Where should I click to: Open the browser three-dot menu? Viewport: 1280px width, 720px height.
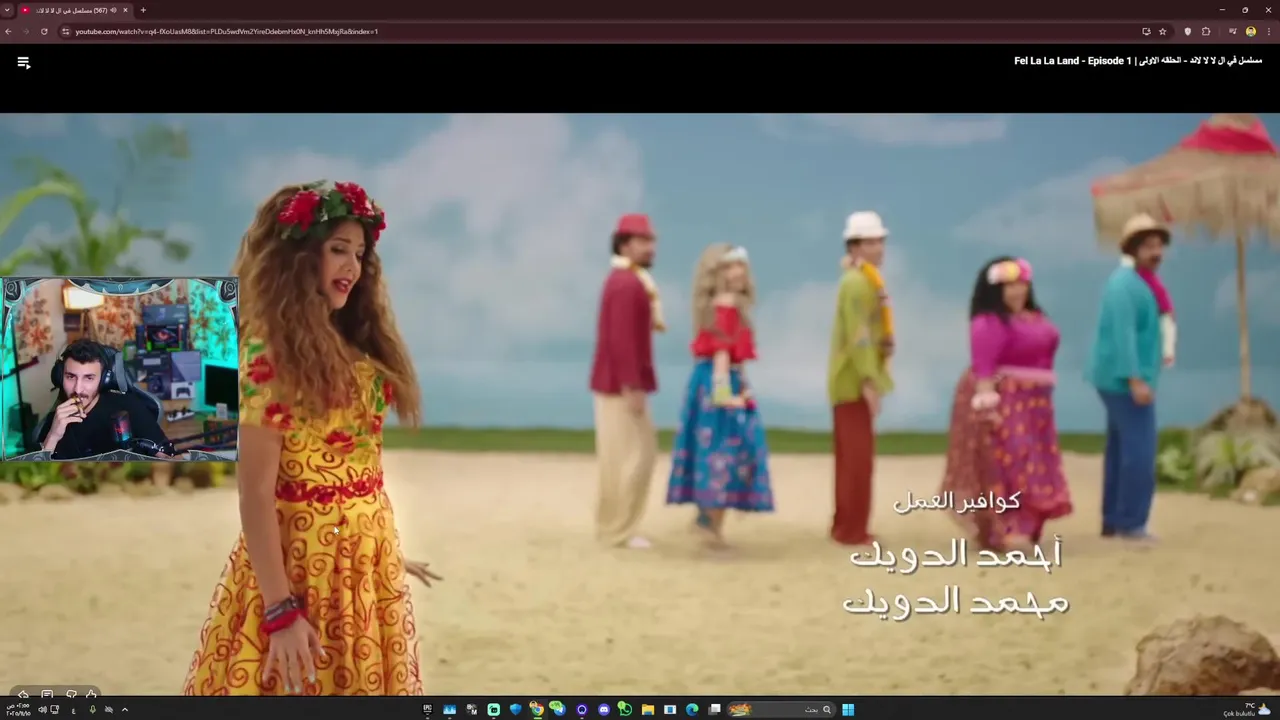pos(1267,31)
